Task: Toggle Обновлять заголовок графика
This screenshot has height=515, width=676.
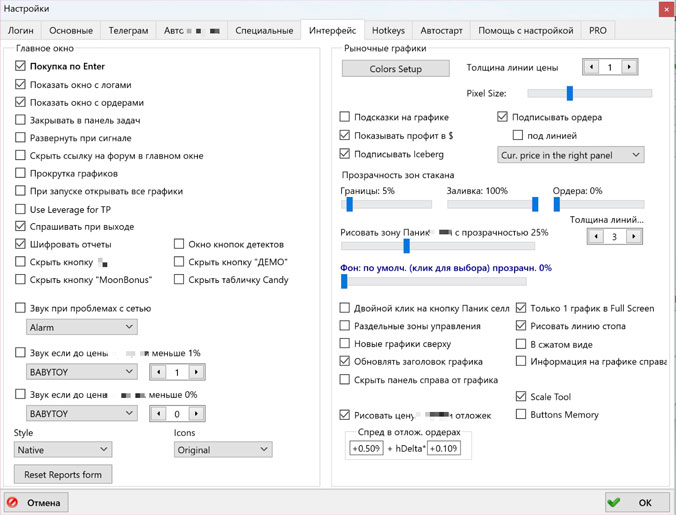Action: point(344,361)
